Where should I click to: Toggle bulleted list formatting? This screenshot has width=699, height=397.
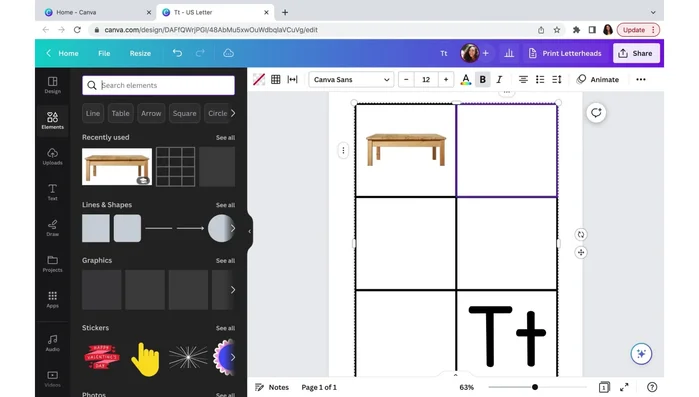tap(540, 79)
